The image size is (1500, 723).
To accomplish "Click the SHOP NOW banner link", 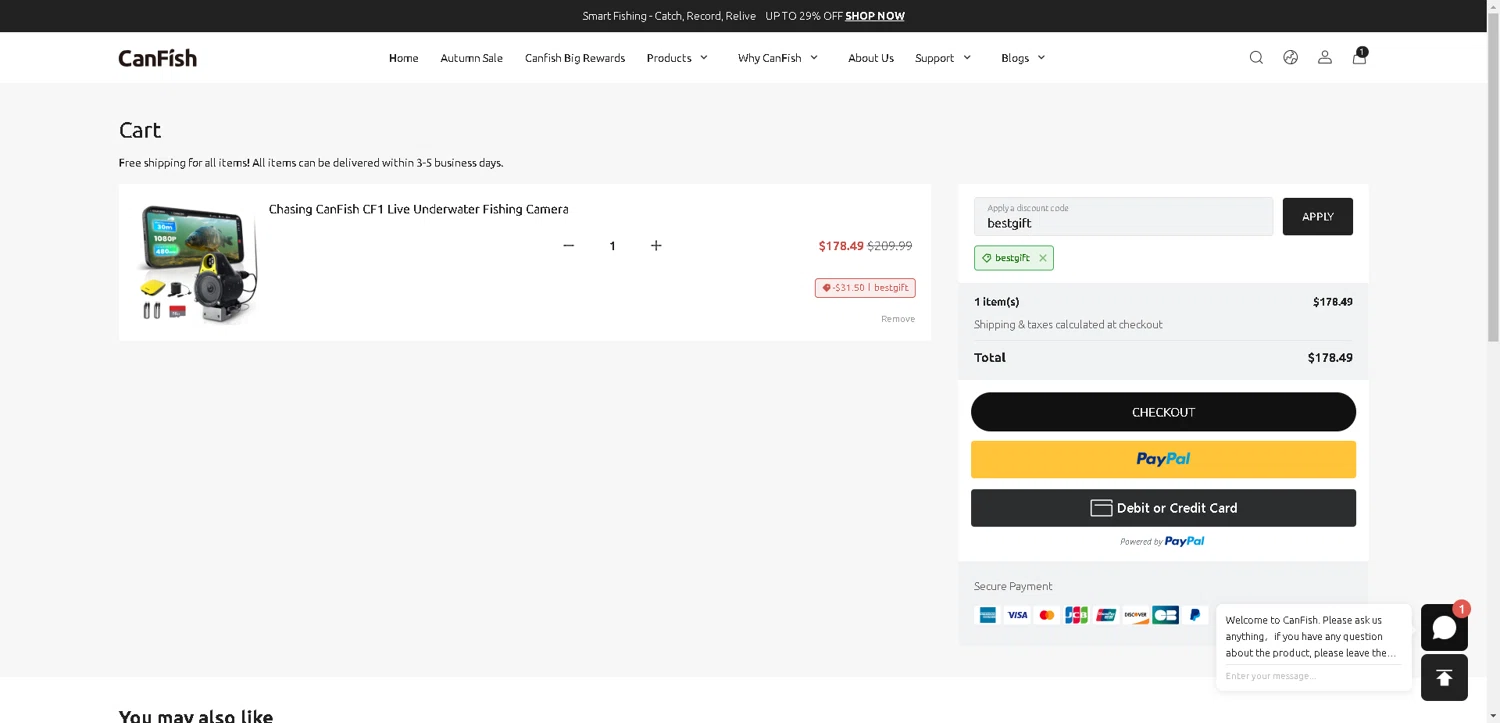I will click(x=875, y=16).
